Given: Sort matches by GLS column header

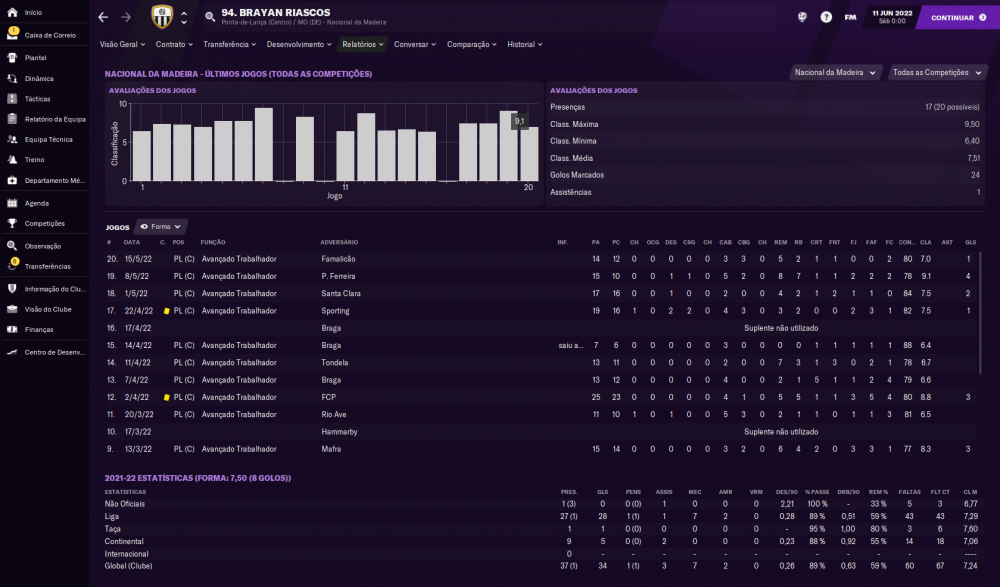Looking at the screenshot, I should tap(970, 242).
